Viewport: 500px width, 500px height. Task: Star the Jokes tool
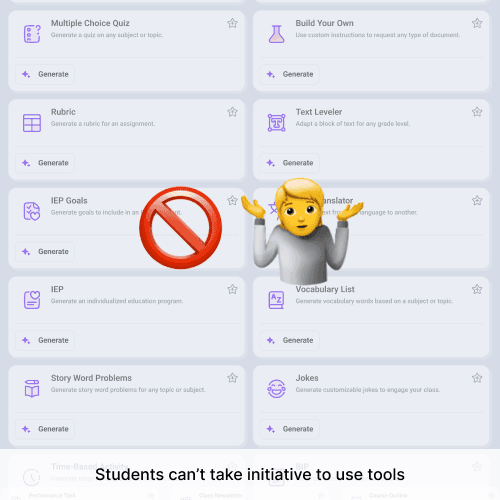(x=477, y=378)
